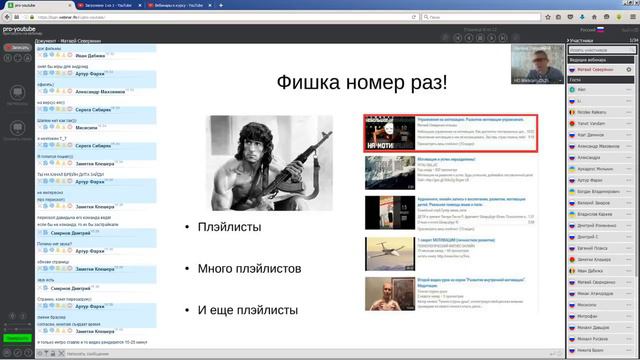Click the bottom-middle round icon in sidebar
The width and height of the screenshot is (640, 360).
point(18,352)
